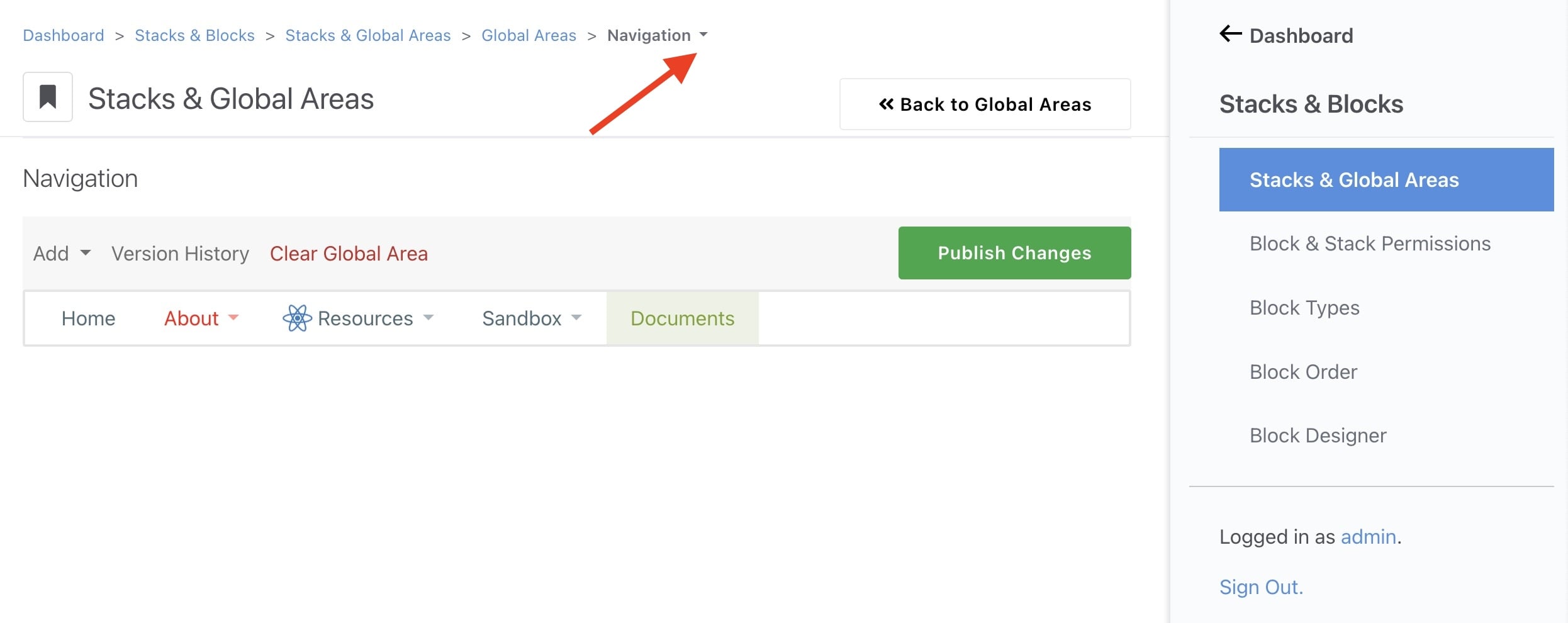Expand the Sandbox dropdown arrow
Image resolution: width=1568 pixels, height=623 pixels.
click(x=576, y=318)
